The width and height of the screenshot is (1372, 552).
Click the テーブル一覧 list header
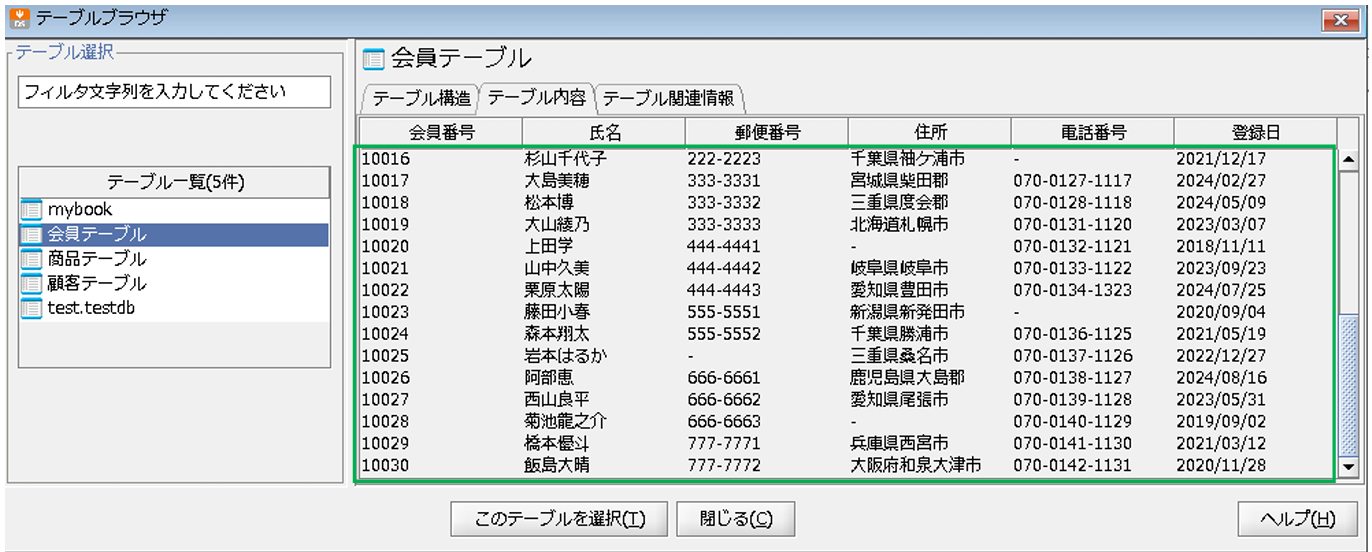[175, 182]
